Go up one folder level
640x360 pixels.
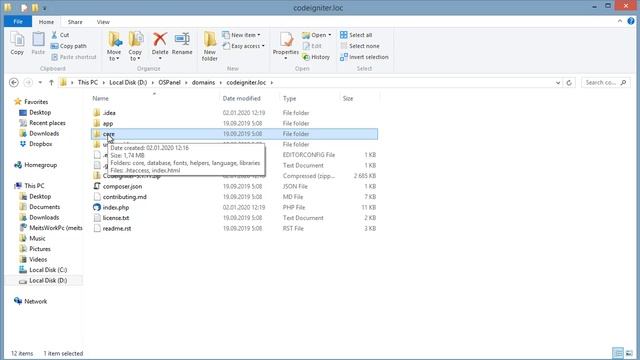pyautogui.click(x=51, y=82)
